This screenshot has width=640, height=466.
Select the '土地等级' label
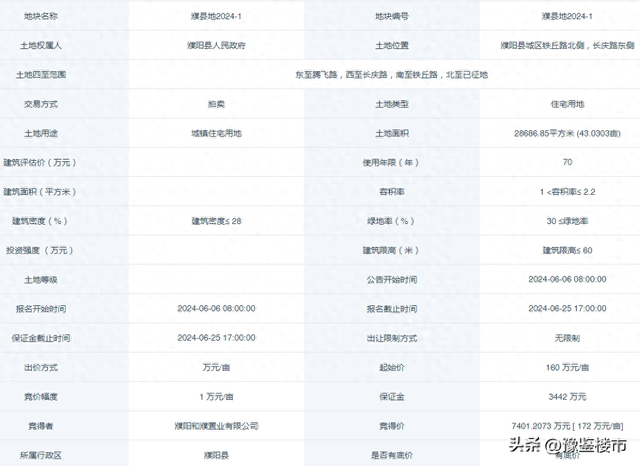[41, 280]
